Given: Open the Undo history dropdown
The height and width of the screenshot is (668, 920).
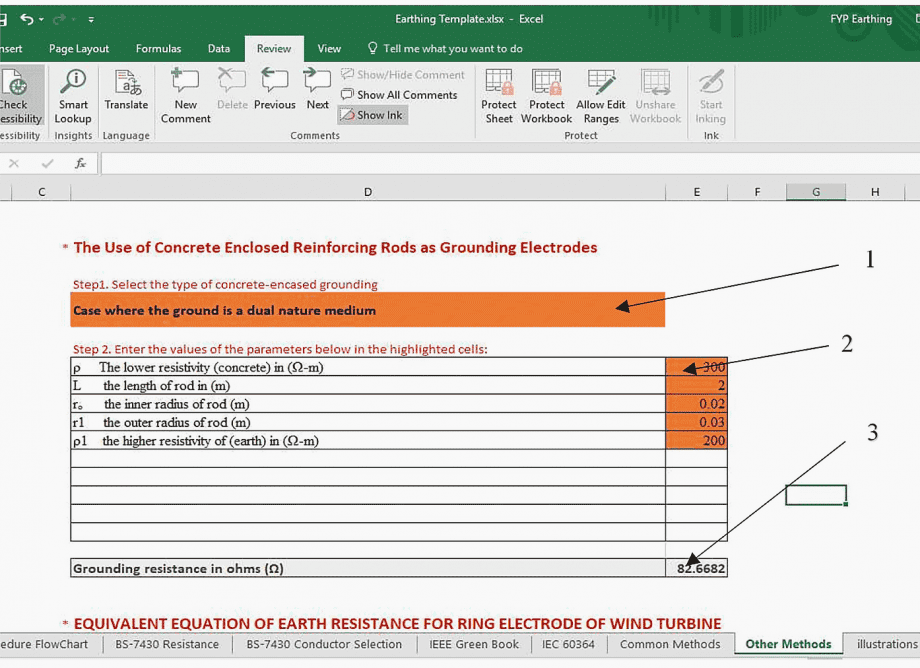Looking at the screenshot, I should pyautogui.click(x=41, y=19).
